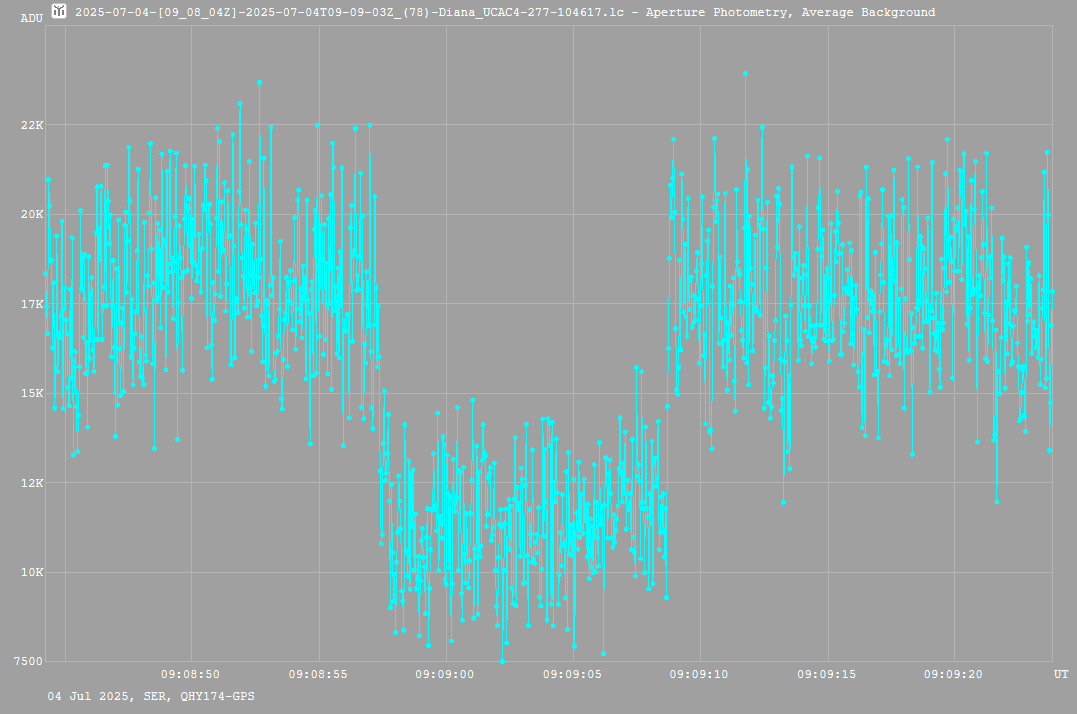Select the 09:09:20 time marker
Image resolution: width=1077 pixels, height=714 pixels.
953,675
